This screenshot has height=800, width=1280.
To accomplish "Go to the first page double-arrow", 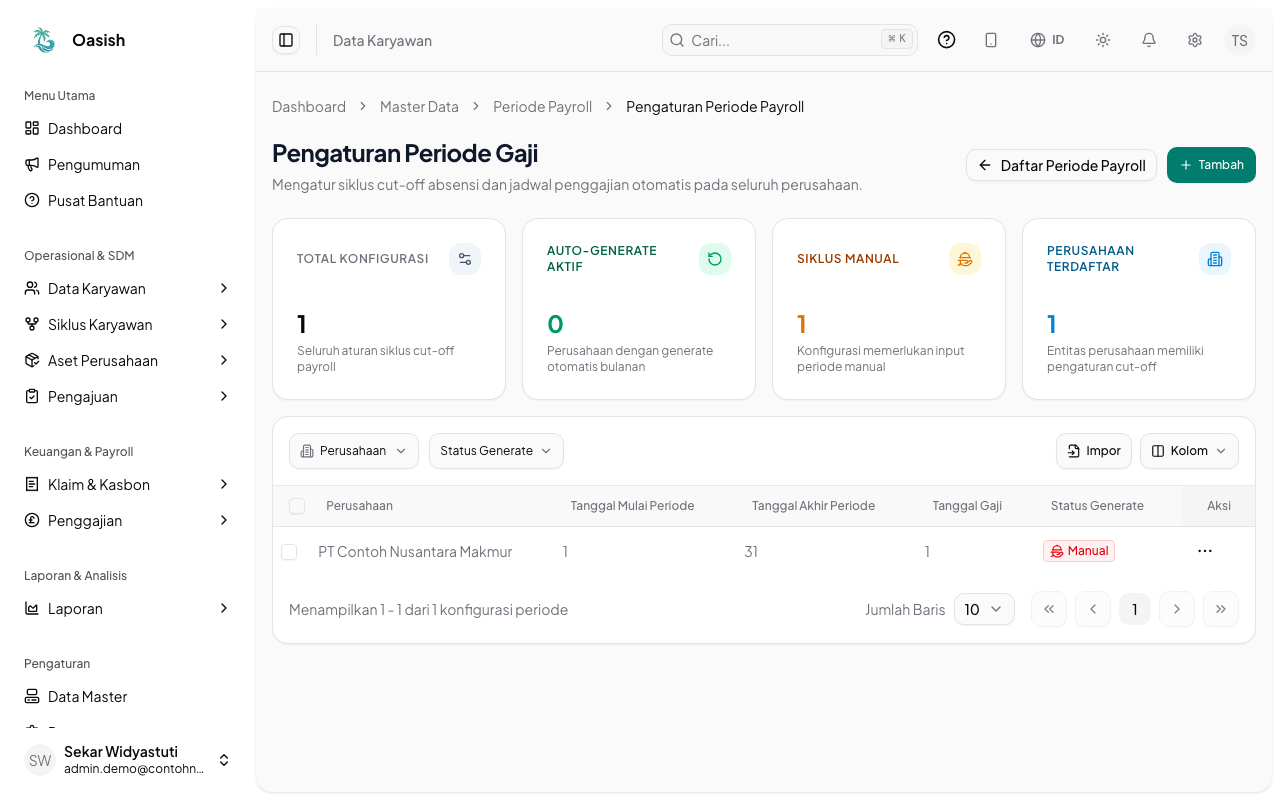I will point(1049,609).
